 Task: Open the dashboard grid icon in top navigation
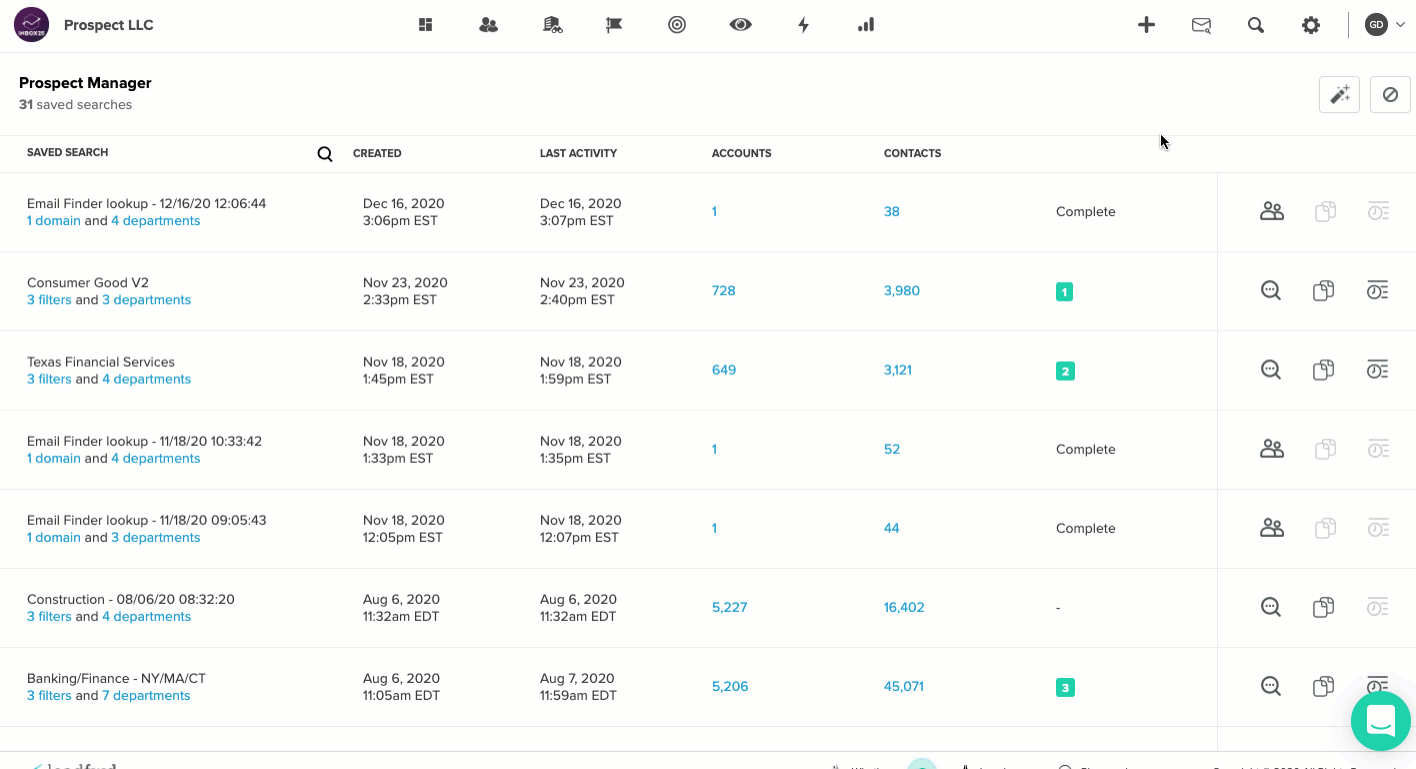click(x=425, y=25)
